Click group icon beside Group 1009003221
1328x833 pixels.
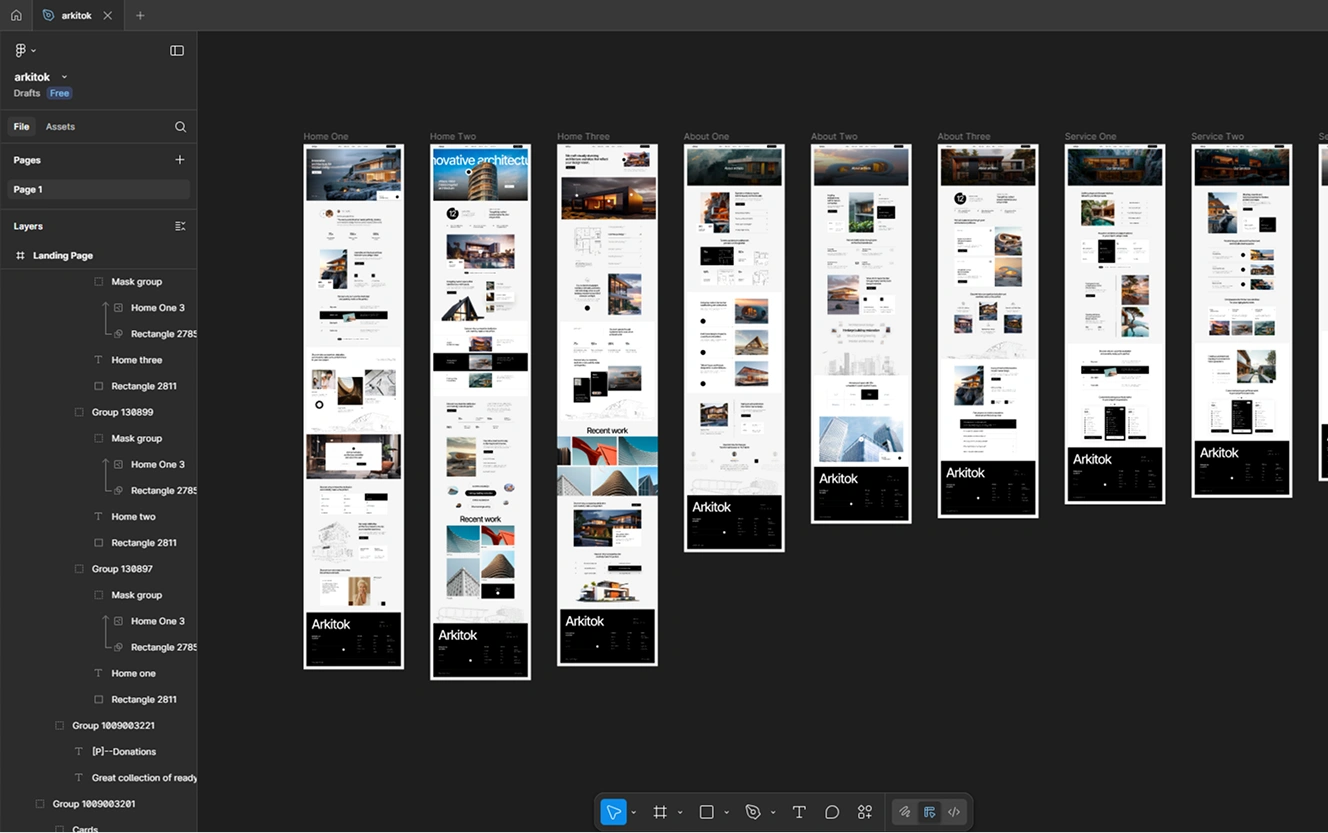tap(59, 726)
